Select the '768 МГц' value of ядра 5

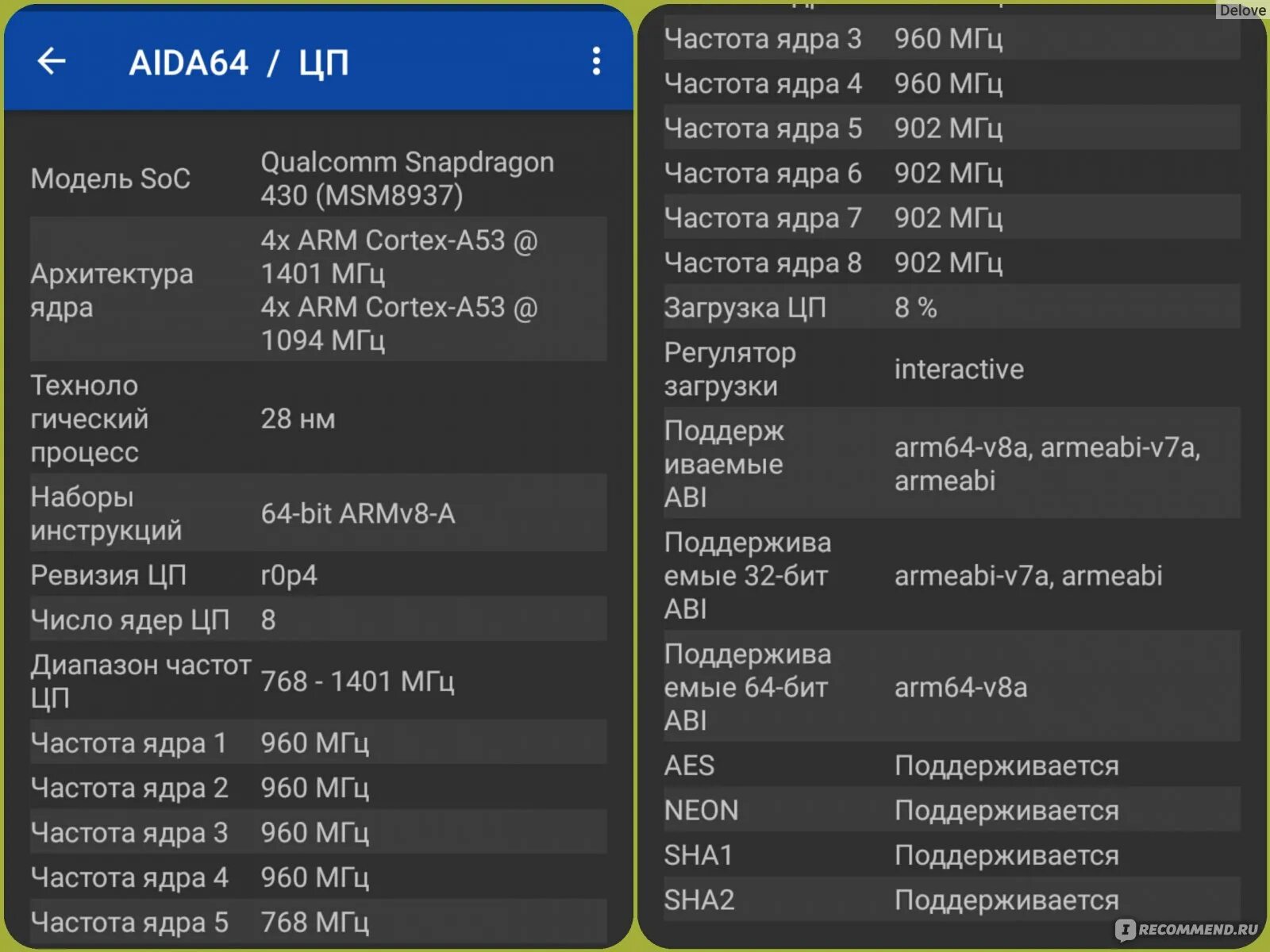(315, 923)
